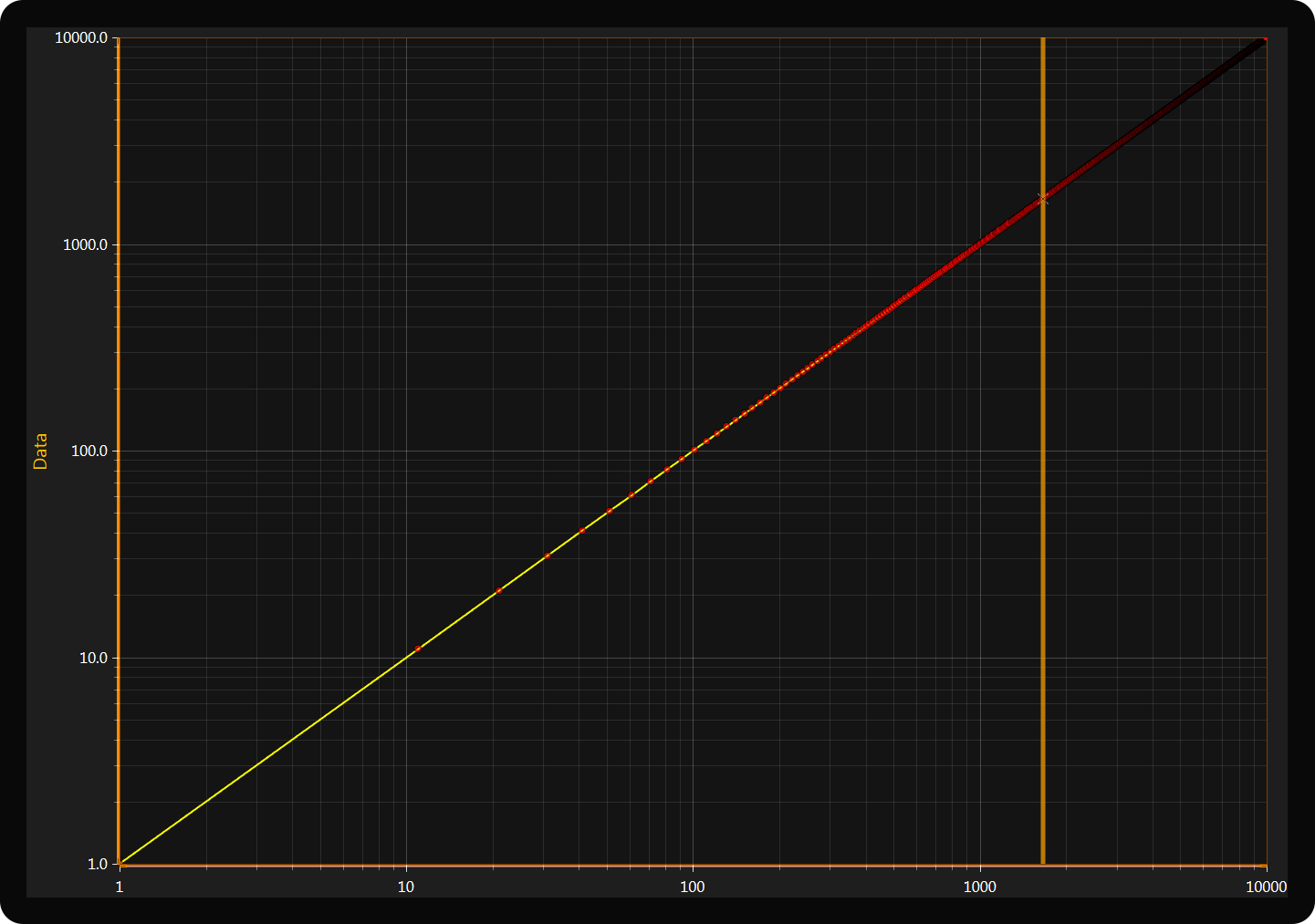Click the X-axis tick label 10
This screenshot has width=1315, height=924.
point(406,887)
